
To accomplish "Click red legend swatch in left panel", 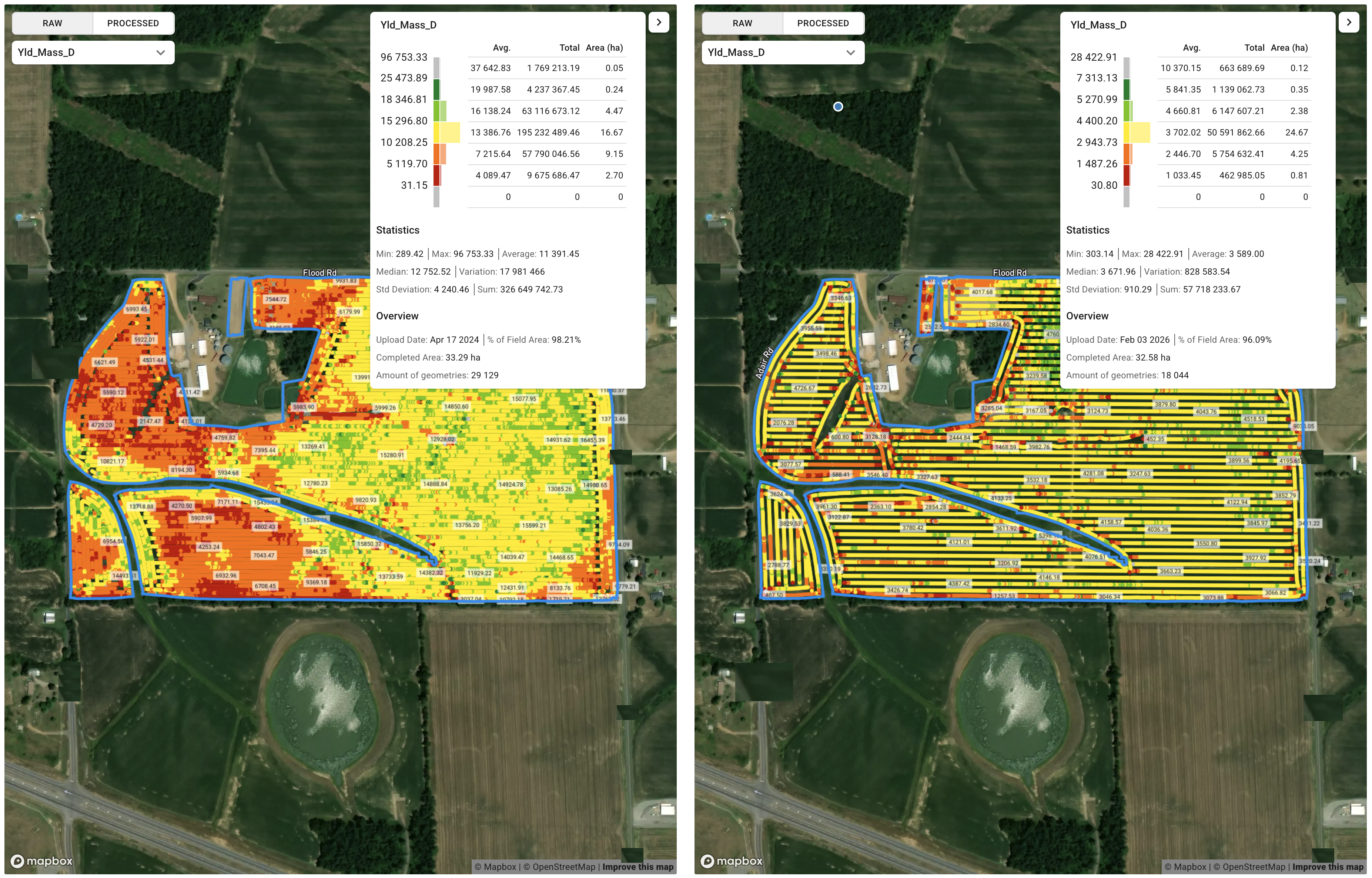I will pyautogui.click(x=436, y=175).
